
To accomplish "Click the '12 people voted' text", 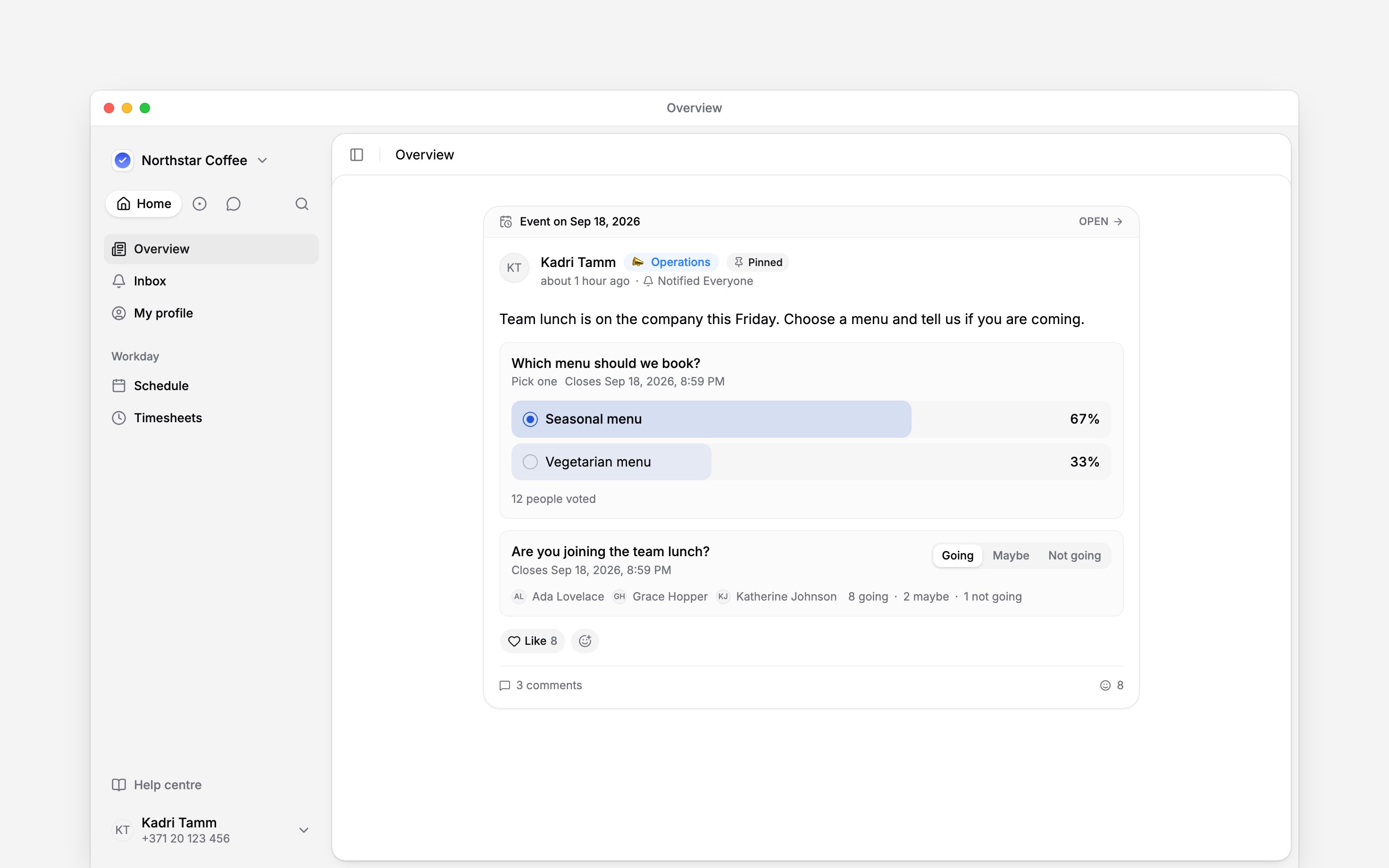I will [x=553, y=499].
